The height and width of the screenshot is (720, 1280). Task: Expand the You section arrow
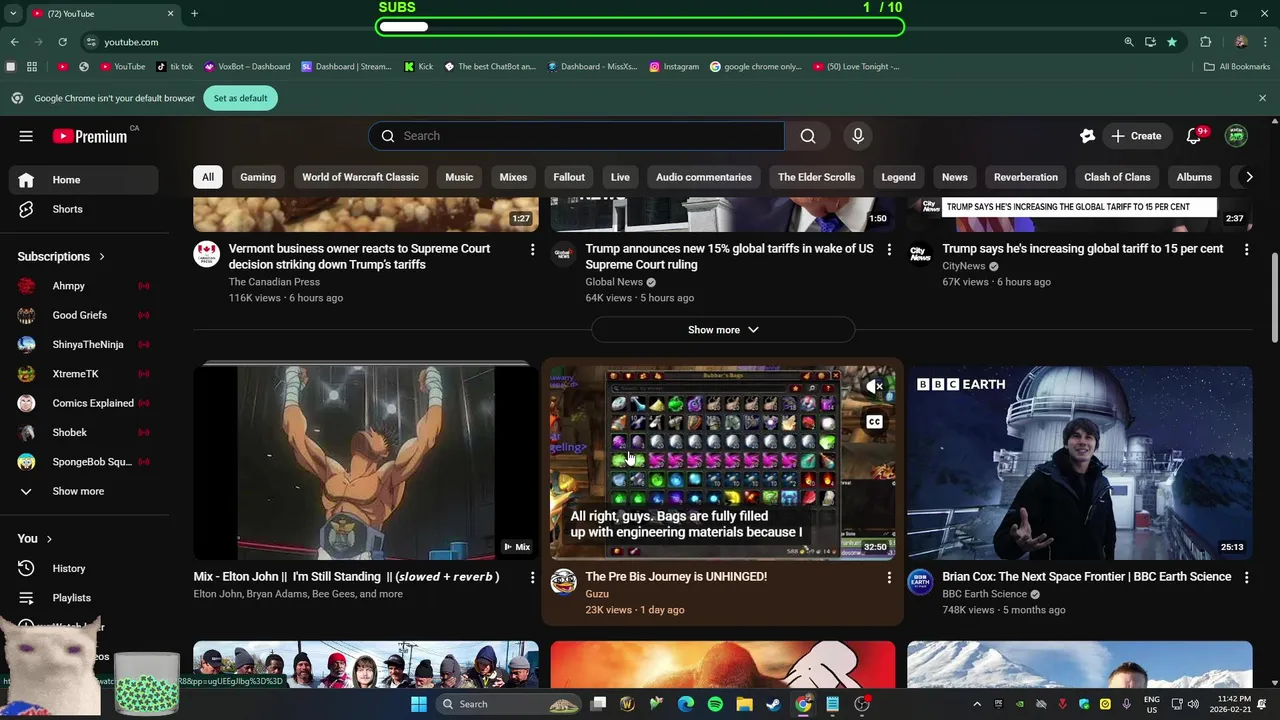pos(49,539)
